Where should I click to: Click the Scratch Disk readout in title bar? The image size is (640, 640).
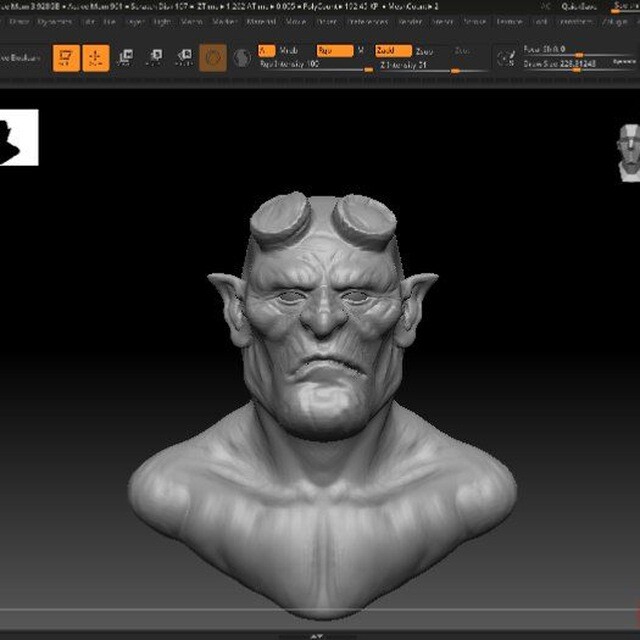[x=158, y=6]
